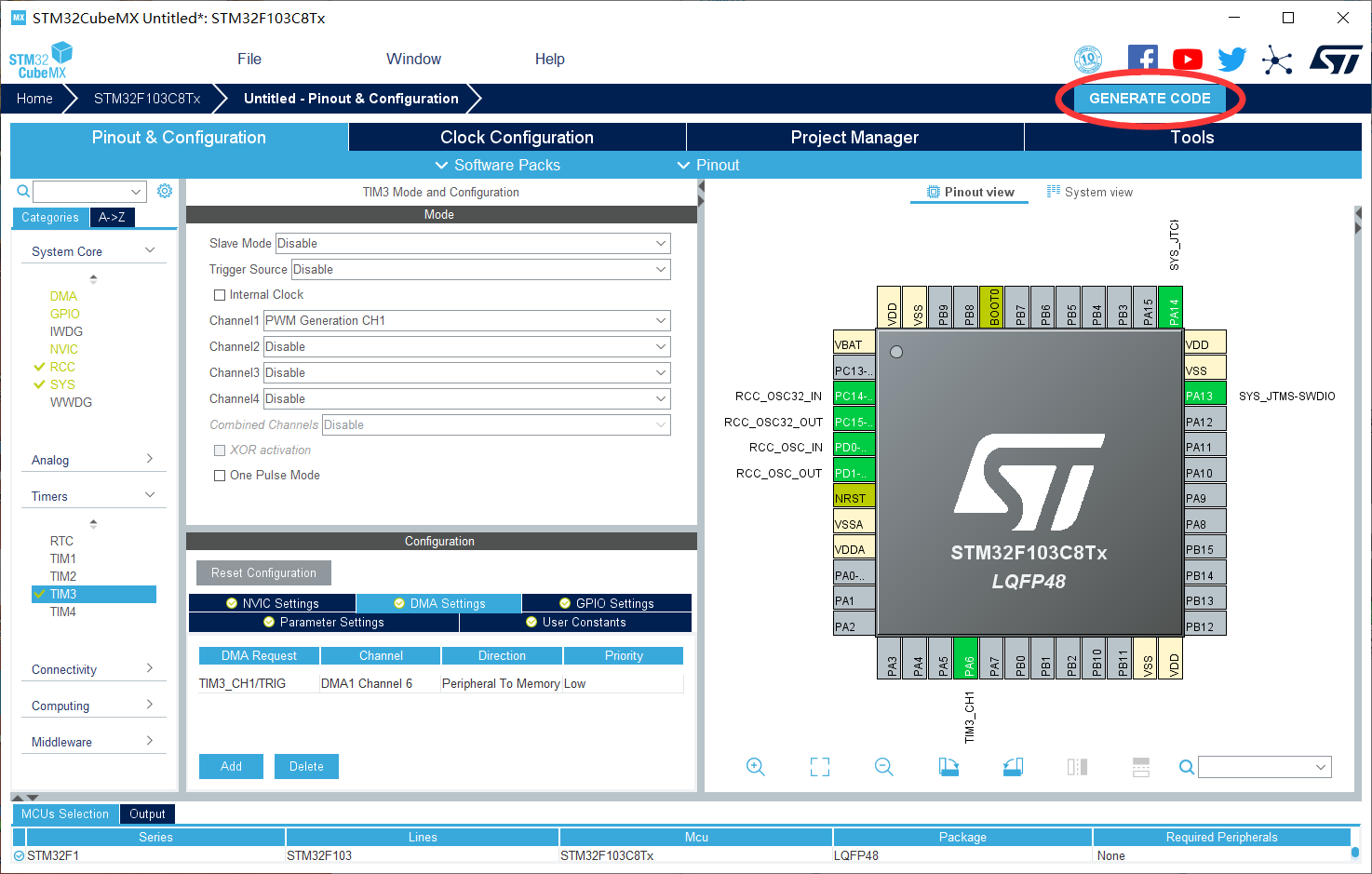This screenshot has height=874, width=1372.
Task: Open the Output tab at the bottom
Action: pyautogui.click(x=147, y=814)
